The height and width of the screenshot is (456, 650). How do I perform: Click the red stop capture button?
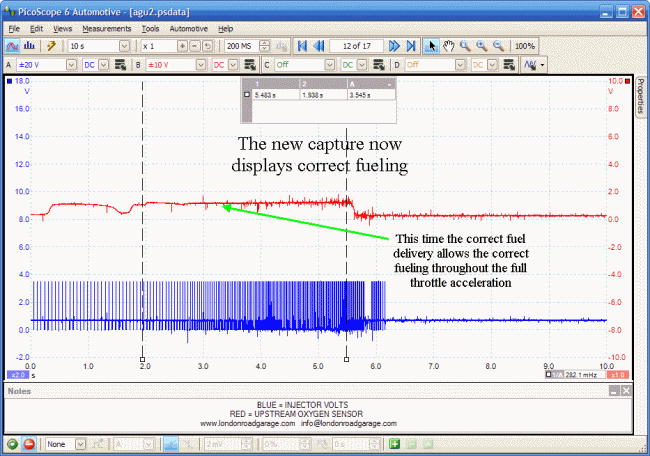coord(27,443)
